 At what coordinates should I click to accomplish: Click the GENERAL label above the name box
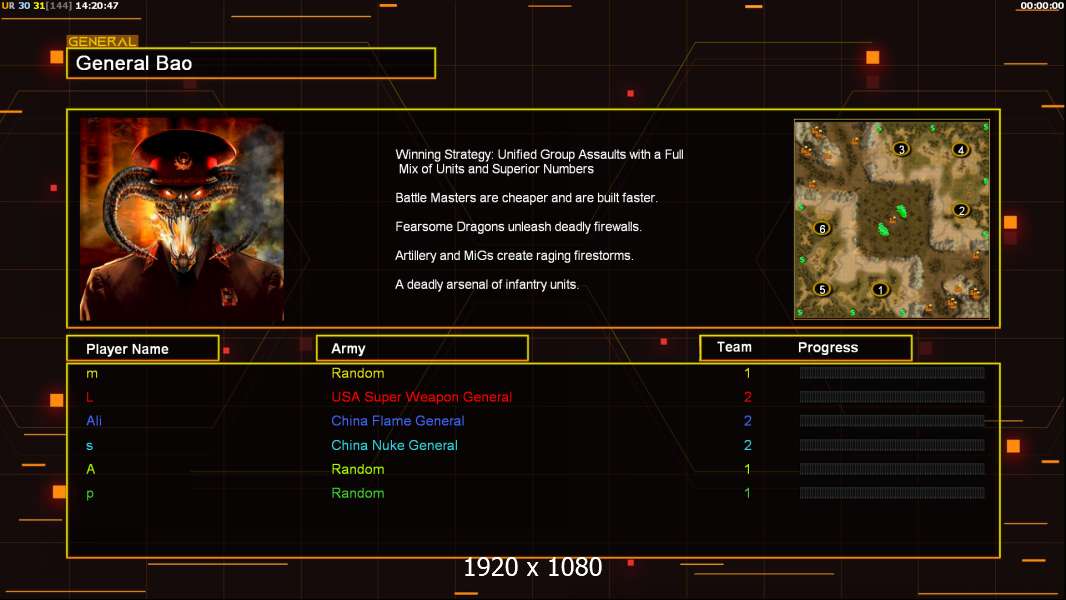point(102,41)
